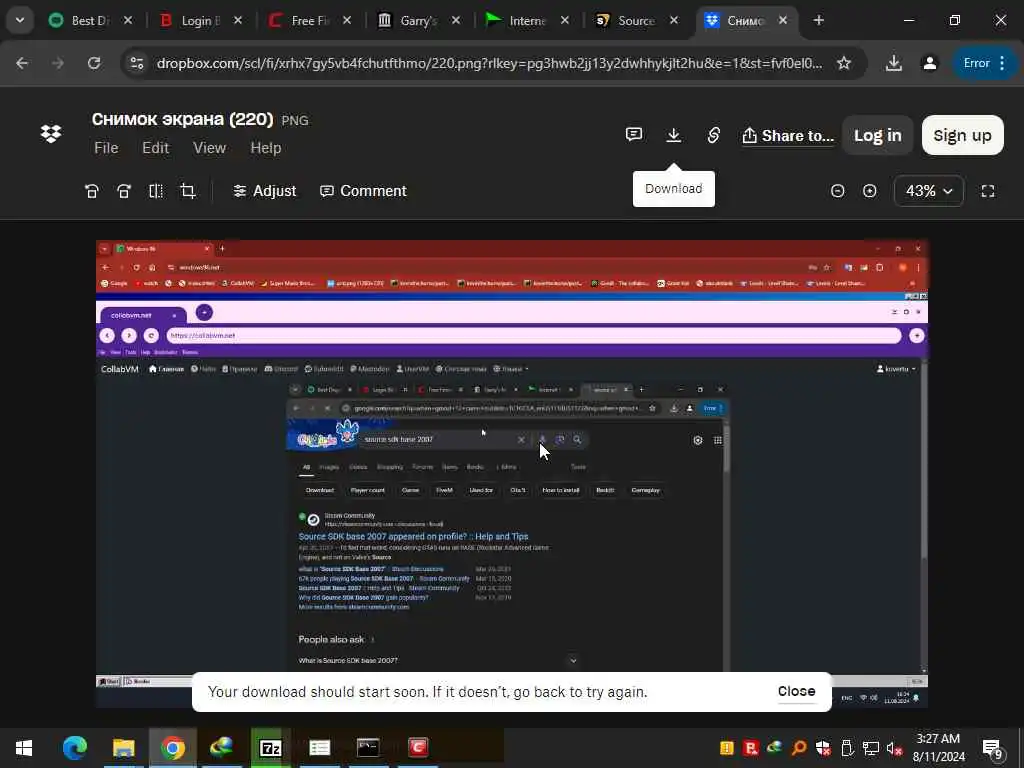
Task: Copy link using the chain icon
Action: click(x=713, y=135)
